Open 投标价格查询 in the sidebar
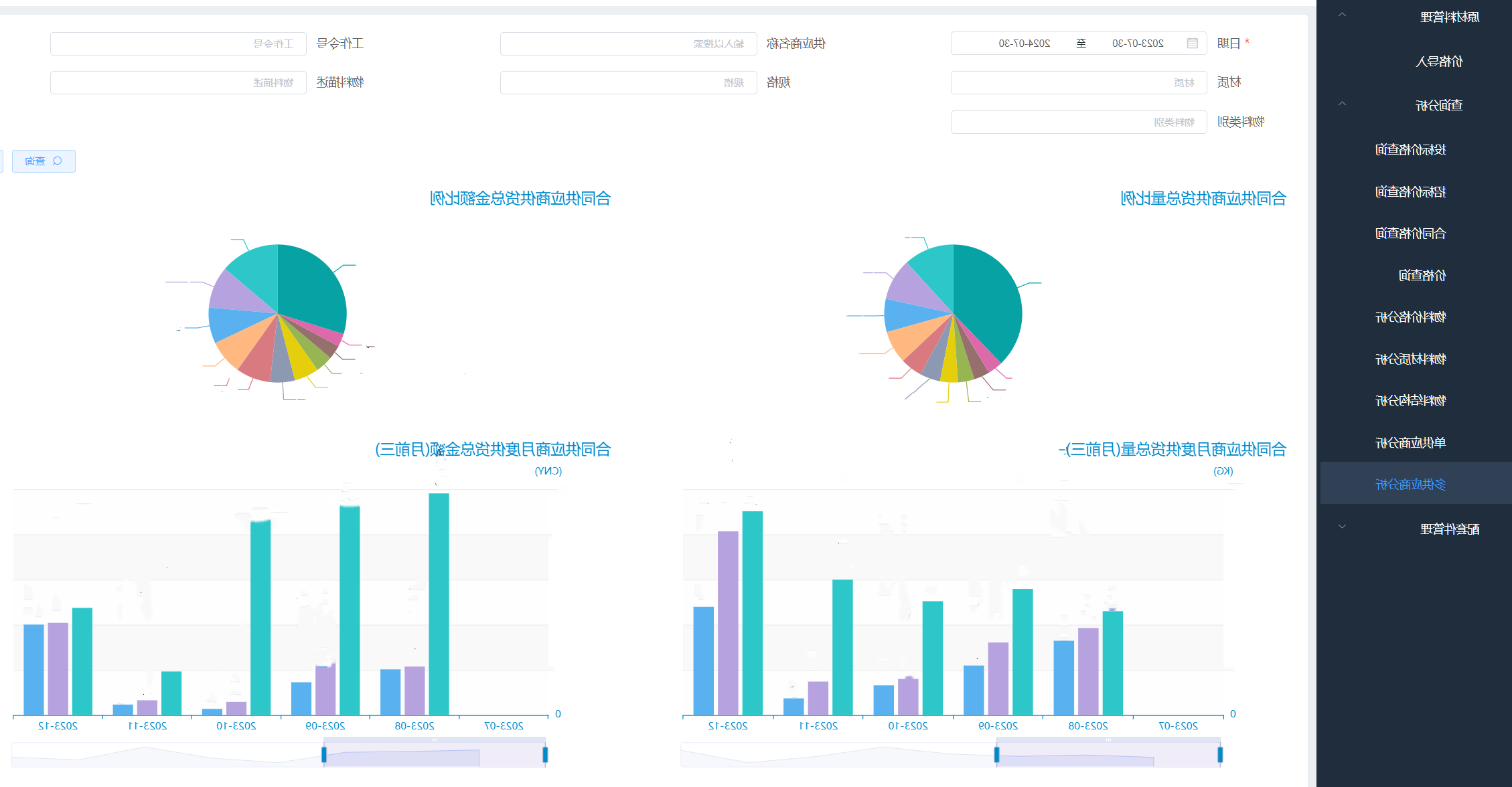This screenshot has width=1512, height=787. tap(1411, 150)
